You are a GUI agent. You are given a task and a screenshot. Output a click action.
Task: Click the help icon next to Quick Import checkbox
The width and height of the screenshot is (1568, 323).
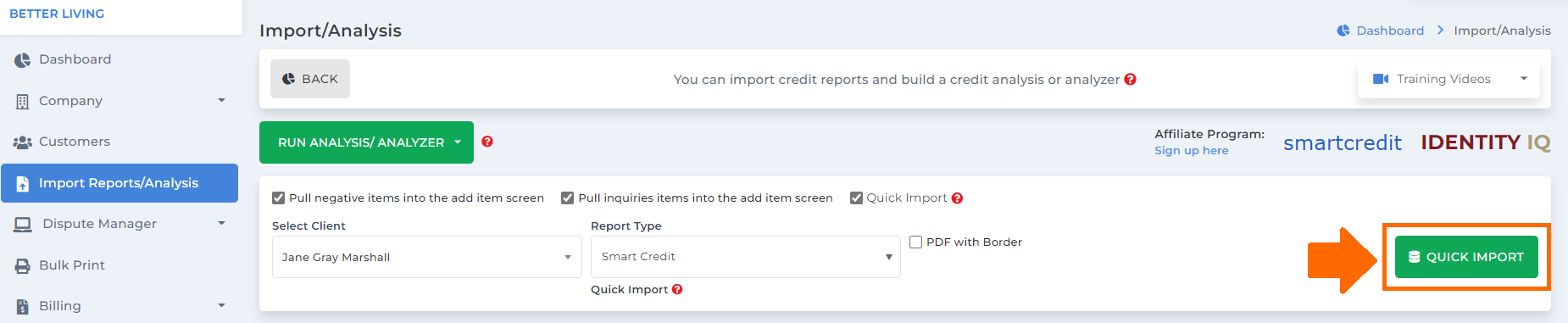[x=957, y=198]
